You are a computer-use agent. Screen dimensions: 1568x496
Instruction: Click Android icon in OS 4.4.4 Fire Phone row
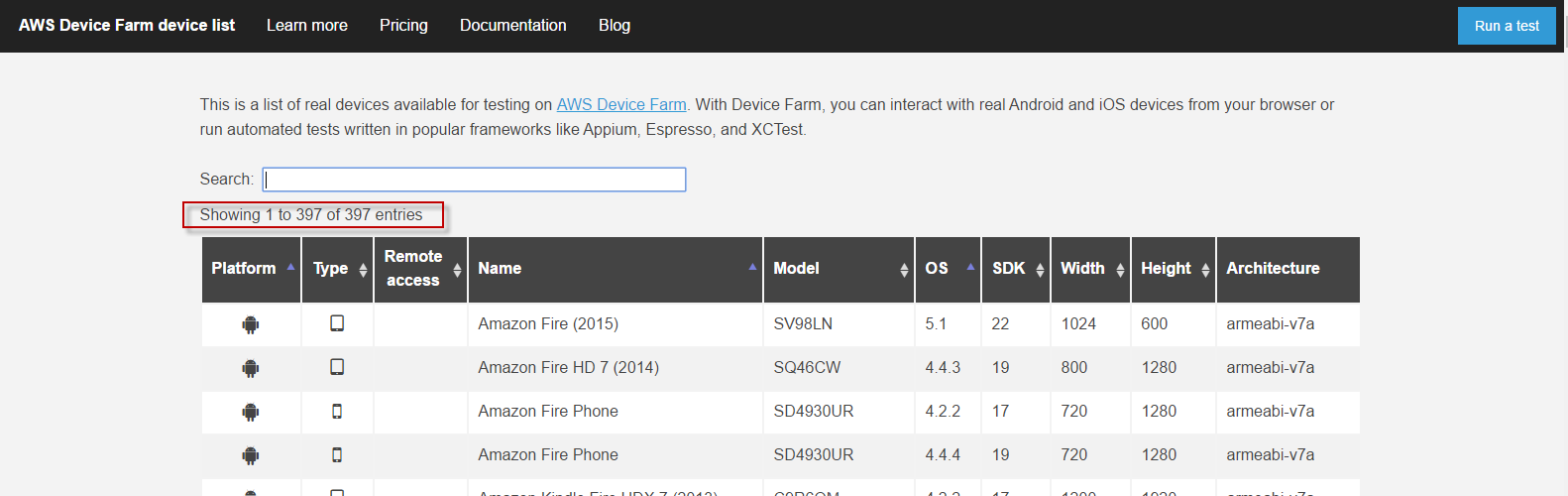click(x=251, y=455)
